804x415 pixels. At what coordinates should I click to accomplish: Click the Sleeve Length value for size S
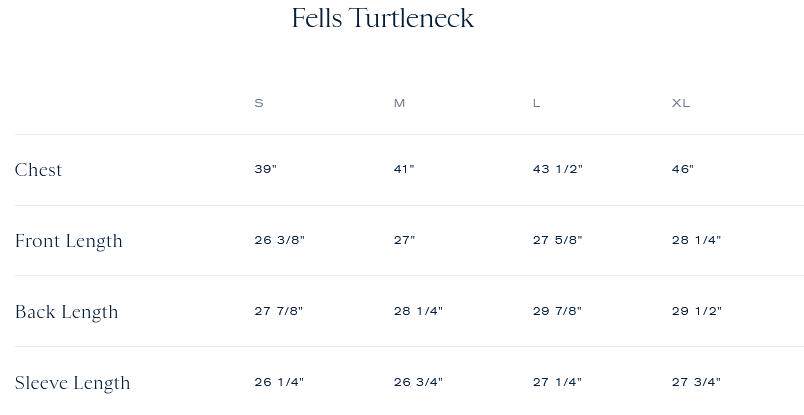coord(279,382)
